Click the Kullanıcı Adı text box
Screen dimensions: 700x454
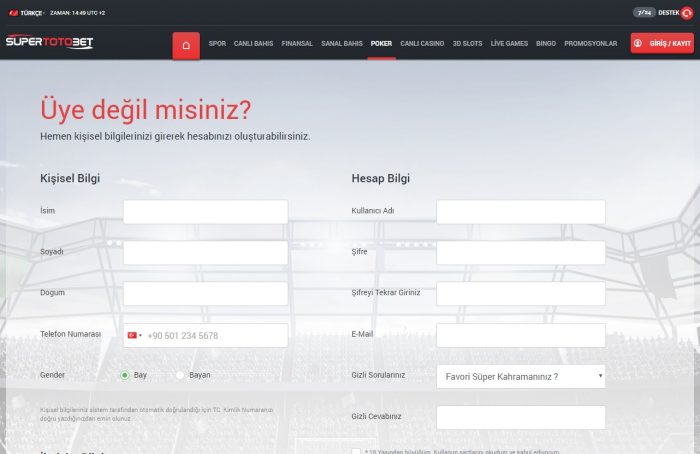520,212
